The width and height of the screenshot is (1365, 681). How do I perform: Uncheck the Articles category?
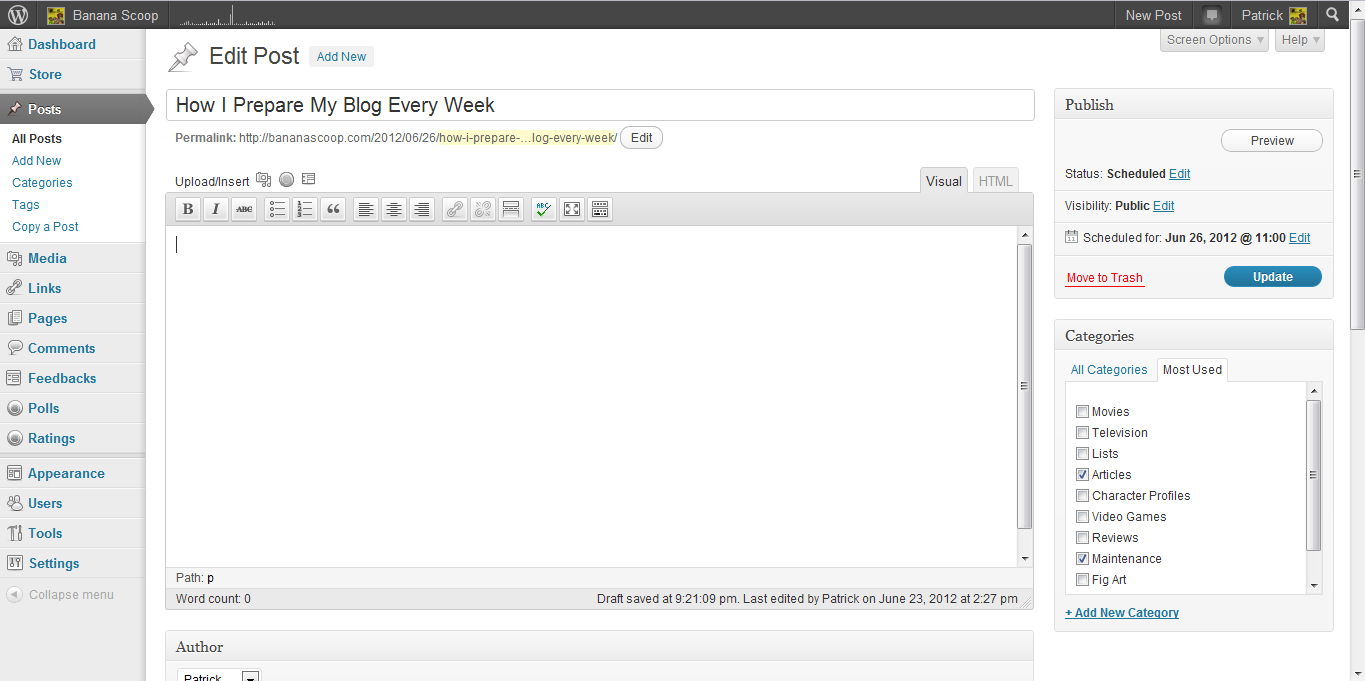pos(1082,475)
